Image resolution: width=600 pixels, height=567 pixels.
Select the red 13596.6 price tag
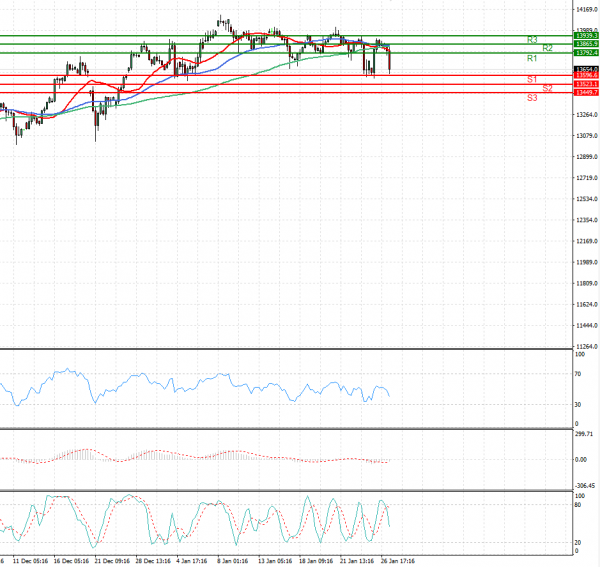(586, 75)
